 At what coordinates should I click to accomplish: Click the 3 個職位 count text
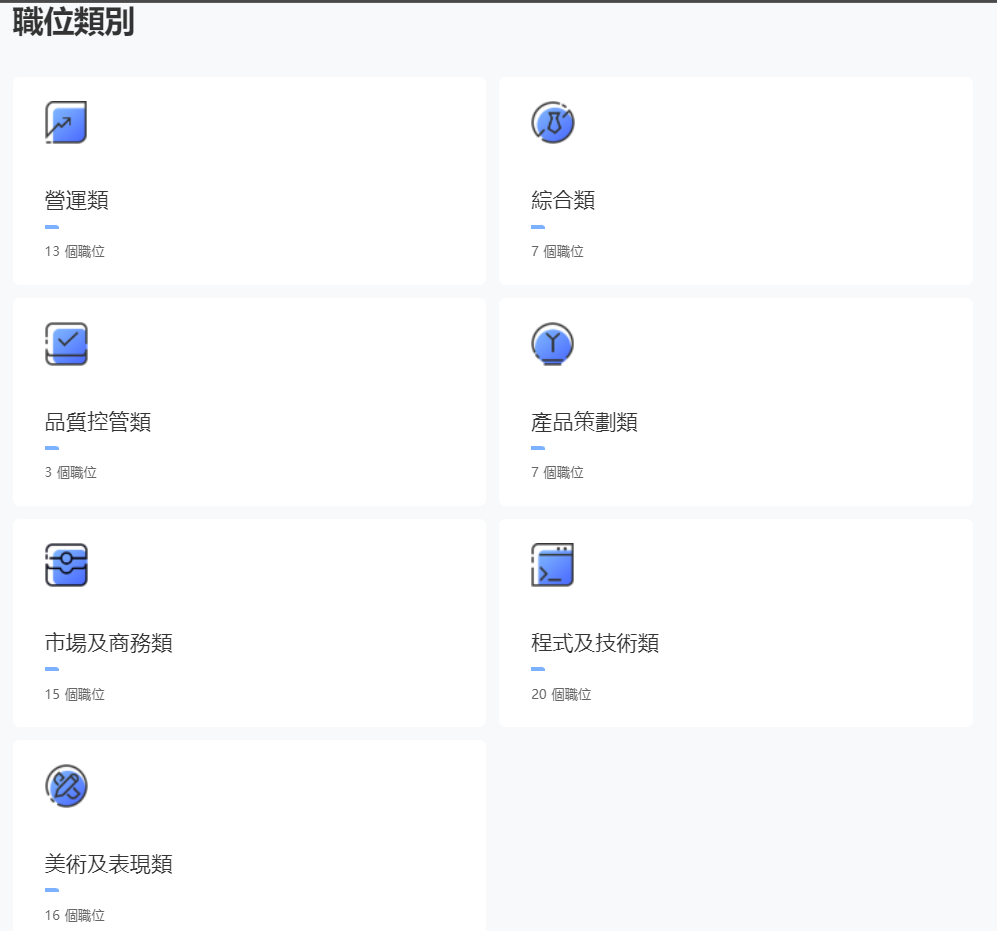[71, 472]
